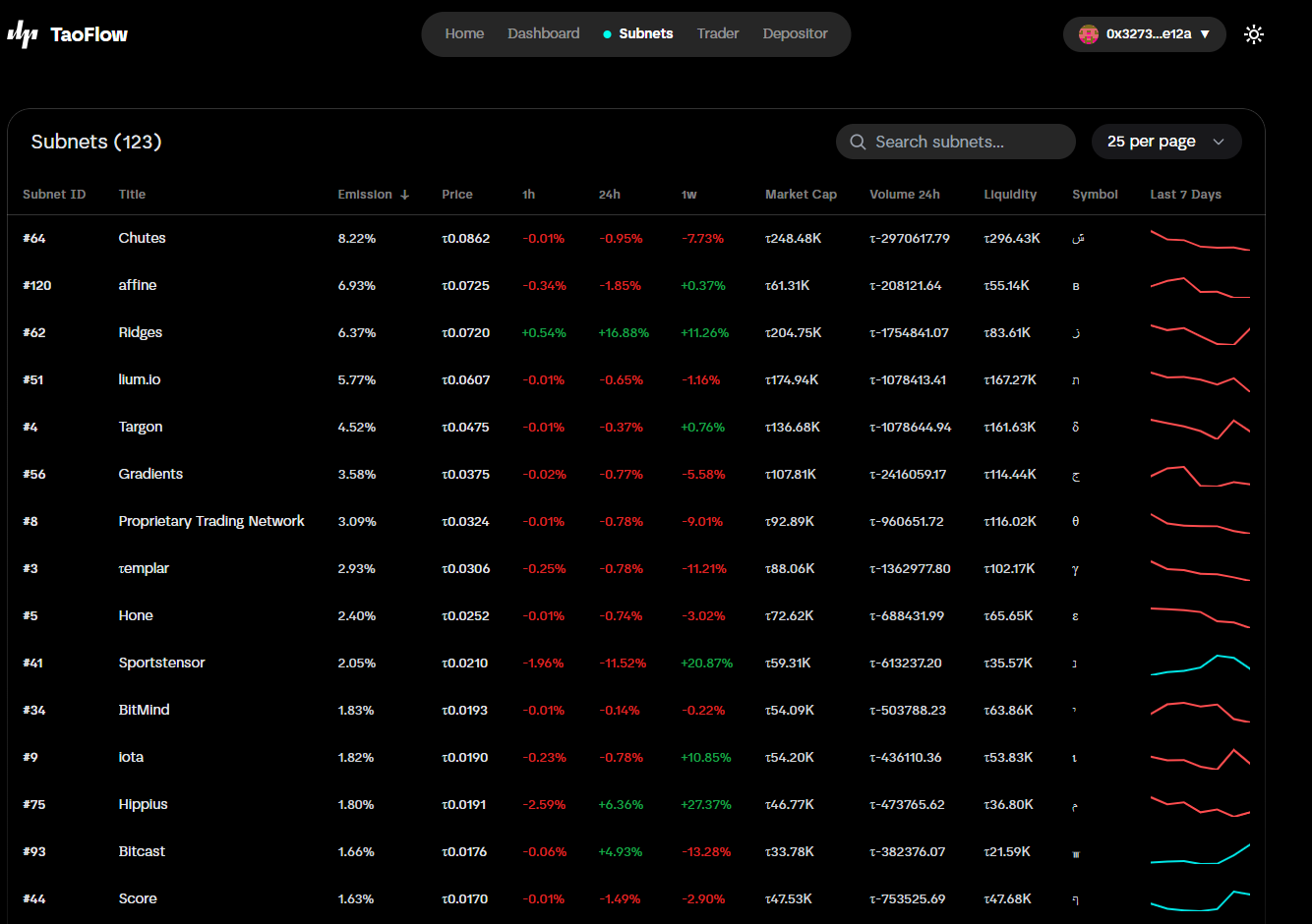This screenshot has width=1312, height=924.
Task: Click the TaoFlow logo icon
Action: (x=23, y=34)
